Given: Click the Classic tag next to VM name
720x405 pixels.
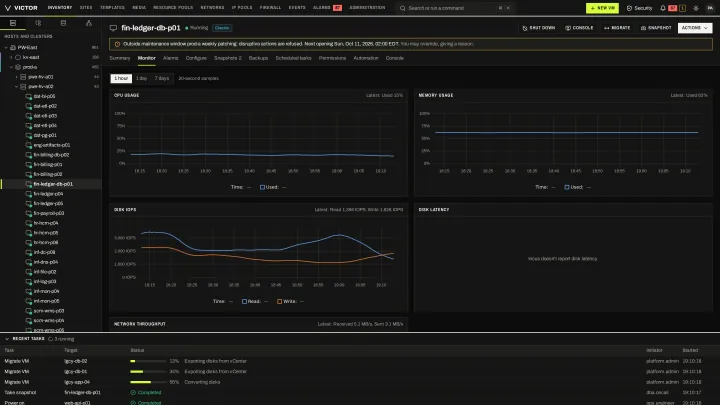Looking at the screenshot, I should pyautogui.click(x=222, y=28).
